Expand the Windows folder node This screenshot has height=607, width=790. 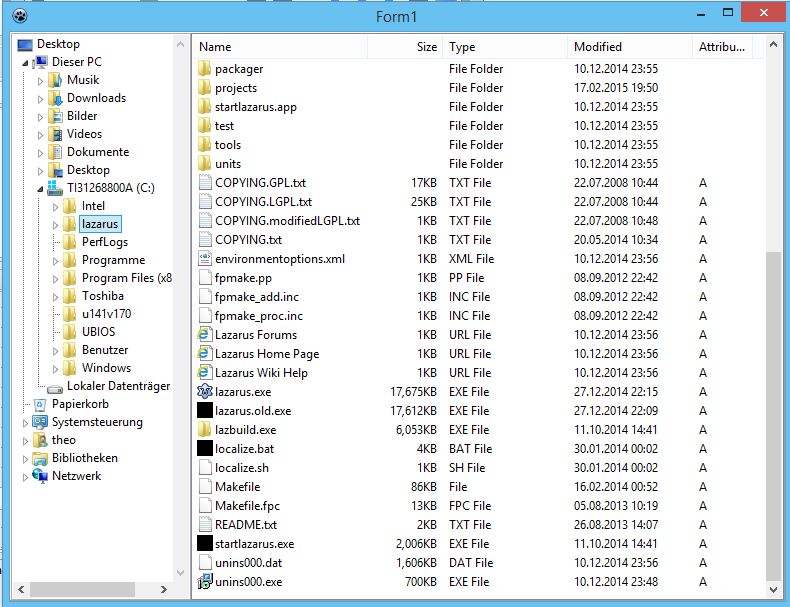[x=55, y=369]
